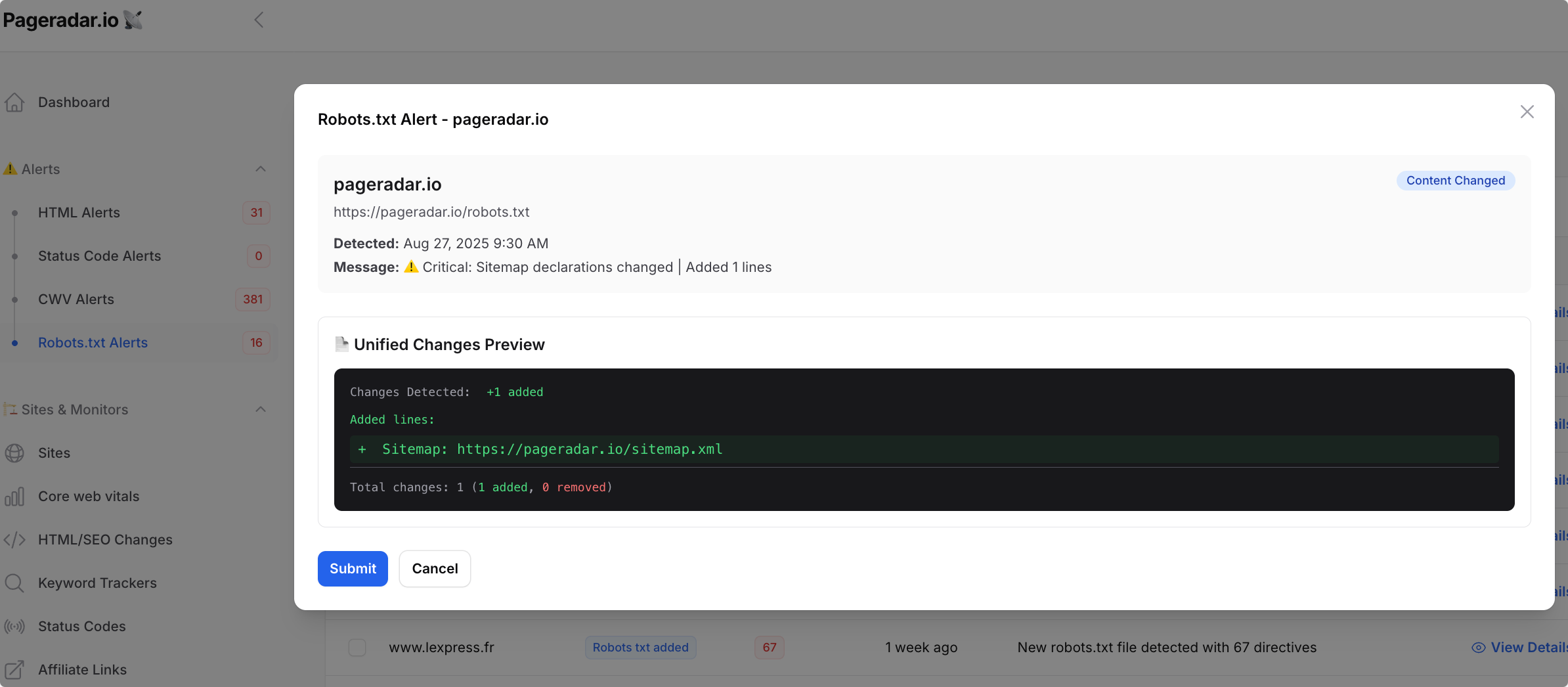The height and width of the screenshot is (687, 1568).
Task: Click the 67 badge in lexpress row
Action: coord(769,648)
